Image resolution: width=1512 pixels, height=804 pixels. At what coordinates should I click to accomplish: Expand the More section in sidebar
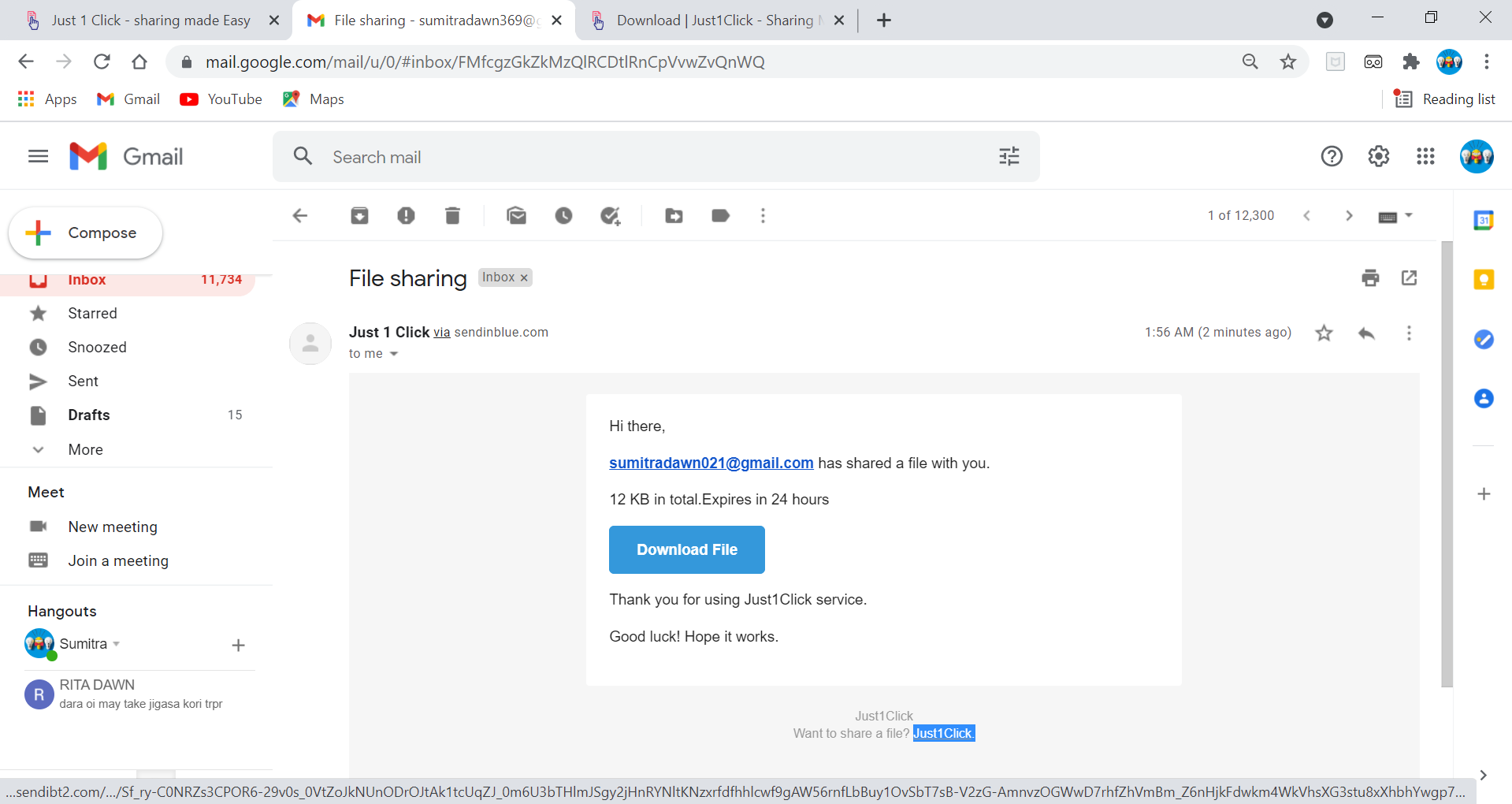tap(84, 449)
